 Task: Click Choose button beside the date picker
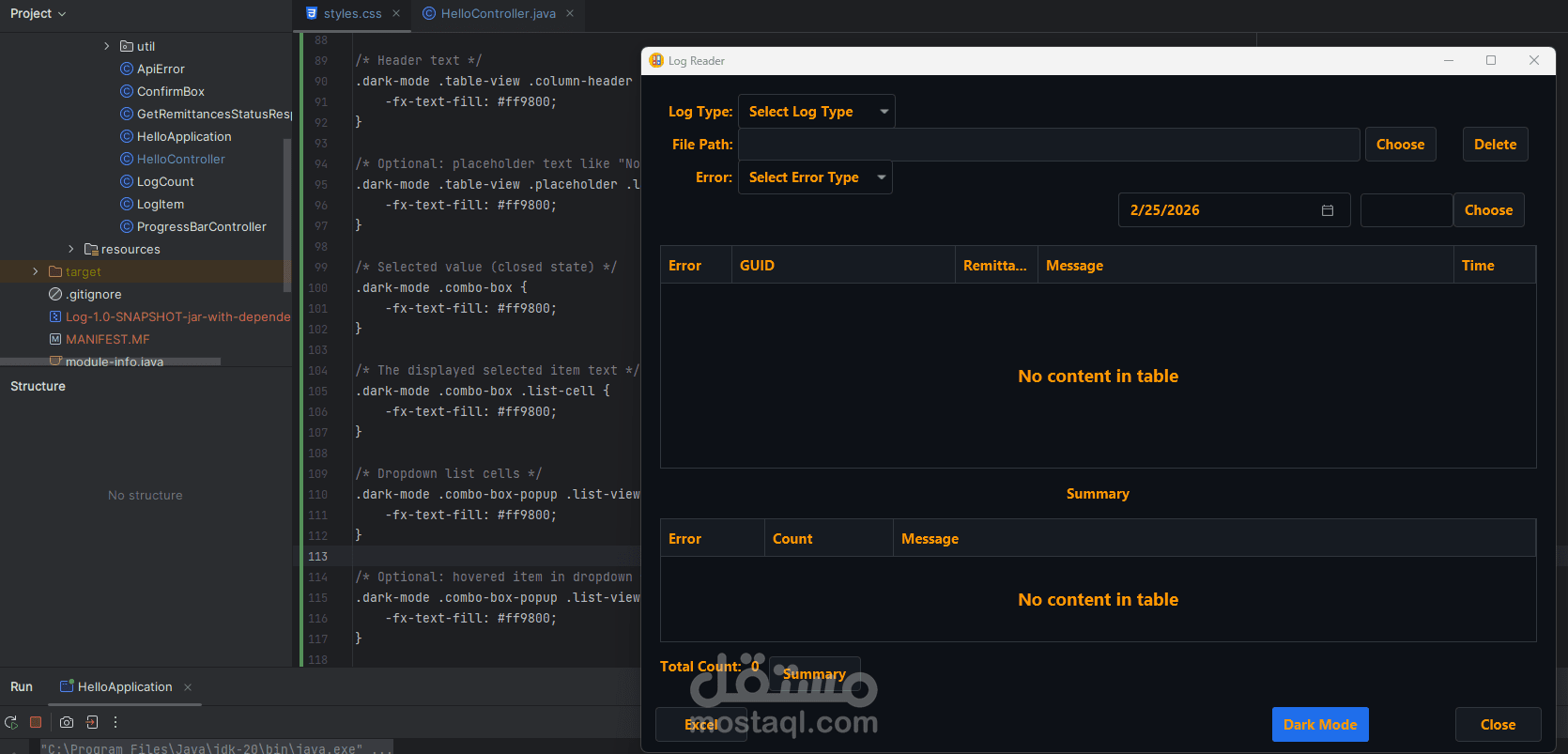click(1488, 210)
